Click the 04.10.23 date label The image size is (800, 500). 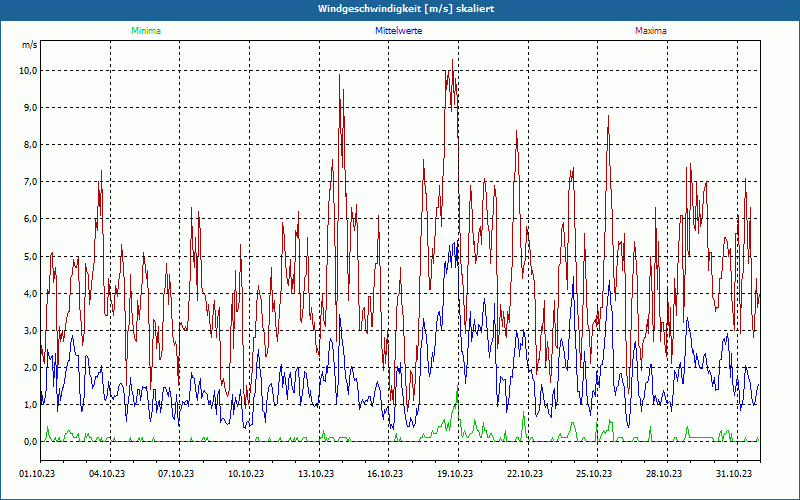coord(107,474)
